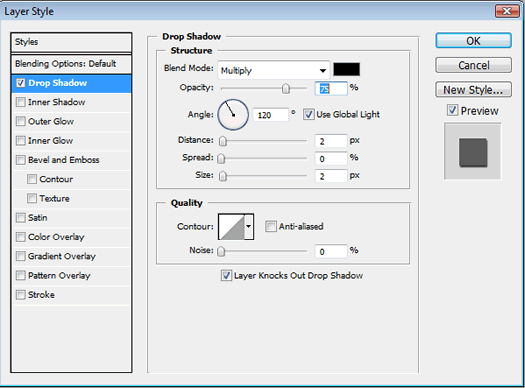525x388 pixels.
Task: Enable the Gradient Overlay checkbox
Action: click(x=21, y=256)
